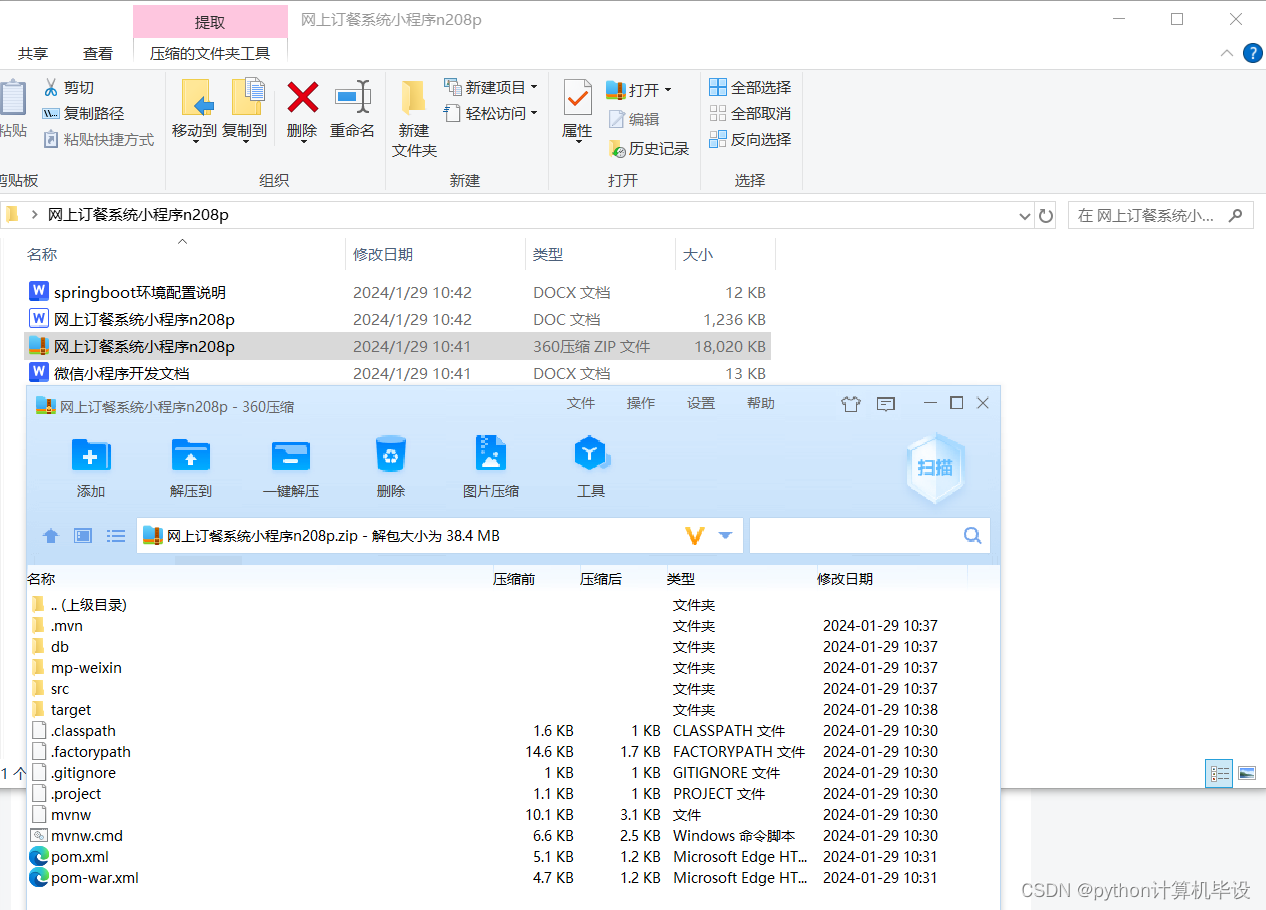The height and width of the screenshot is (910, 1266).
Task: Click the One-click extract (一键解压) icon
Action: pos(290,456)
